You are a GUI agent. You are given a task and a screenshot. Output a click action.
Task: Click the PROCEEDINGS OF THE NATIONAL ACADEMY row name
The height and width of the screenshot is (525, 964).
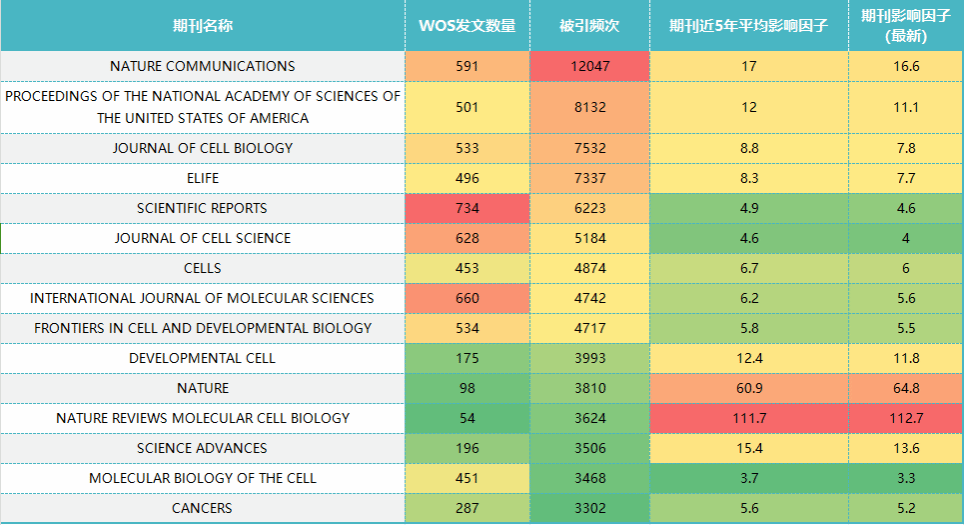point(202,107)
